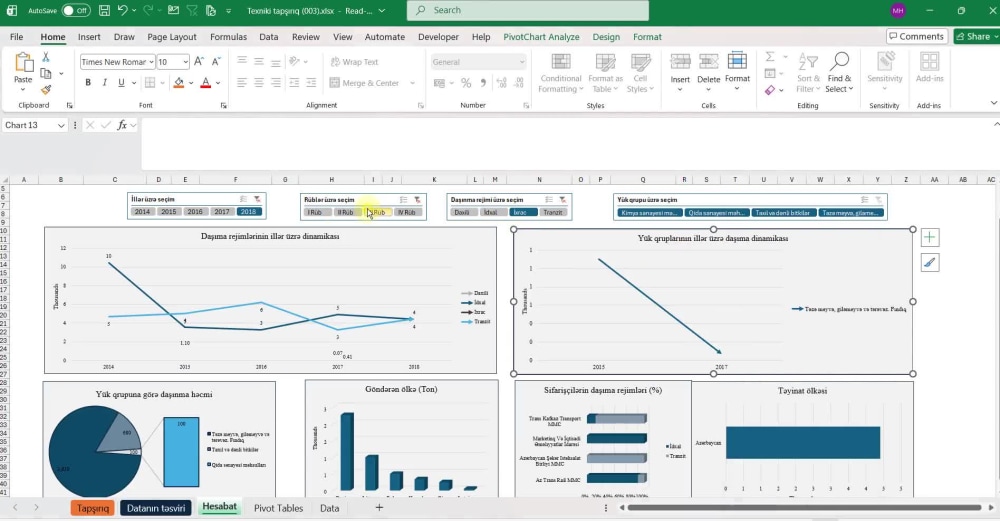This screenshot has height=521, width=1000.
Task: Click the Format Painter brush icon
Action: click(x=46, y=90)
